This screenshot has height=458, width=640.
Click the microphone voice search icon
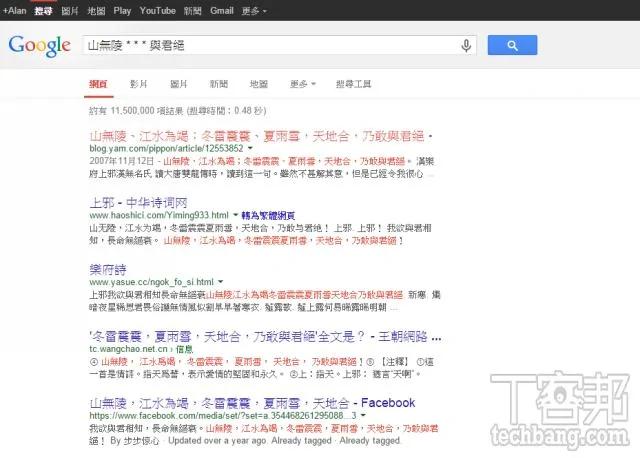[466, 45]
